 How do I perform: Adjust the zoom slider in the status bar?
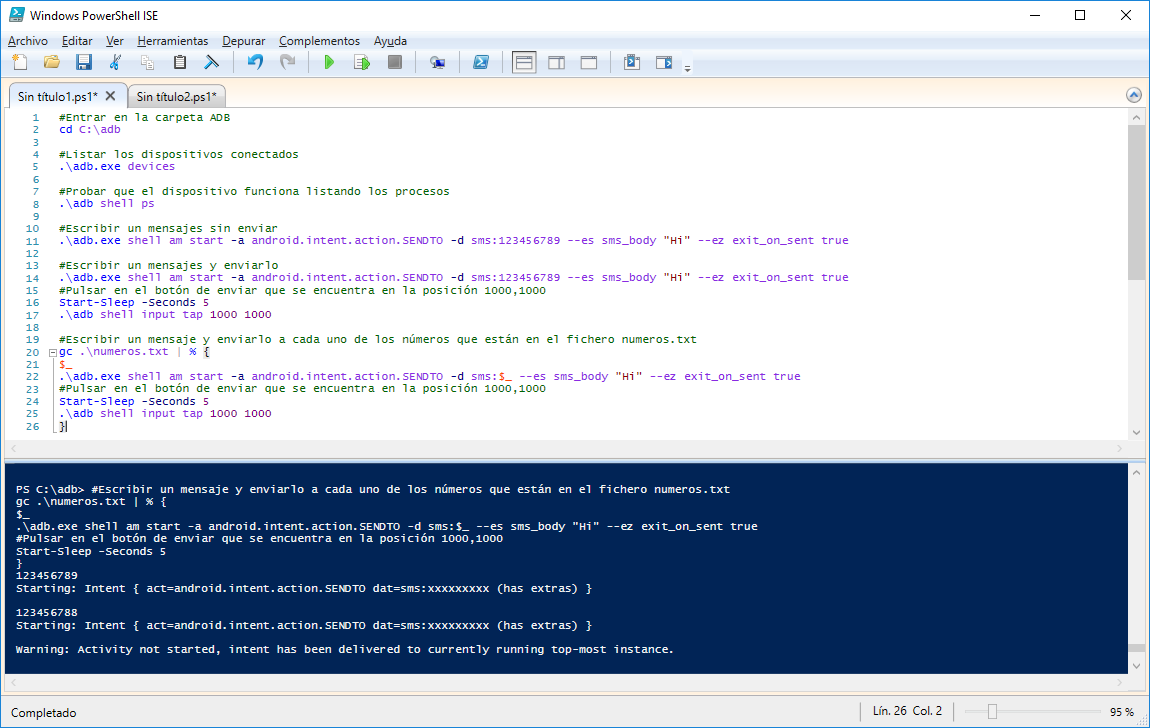(x=992, y=711)
